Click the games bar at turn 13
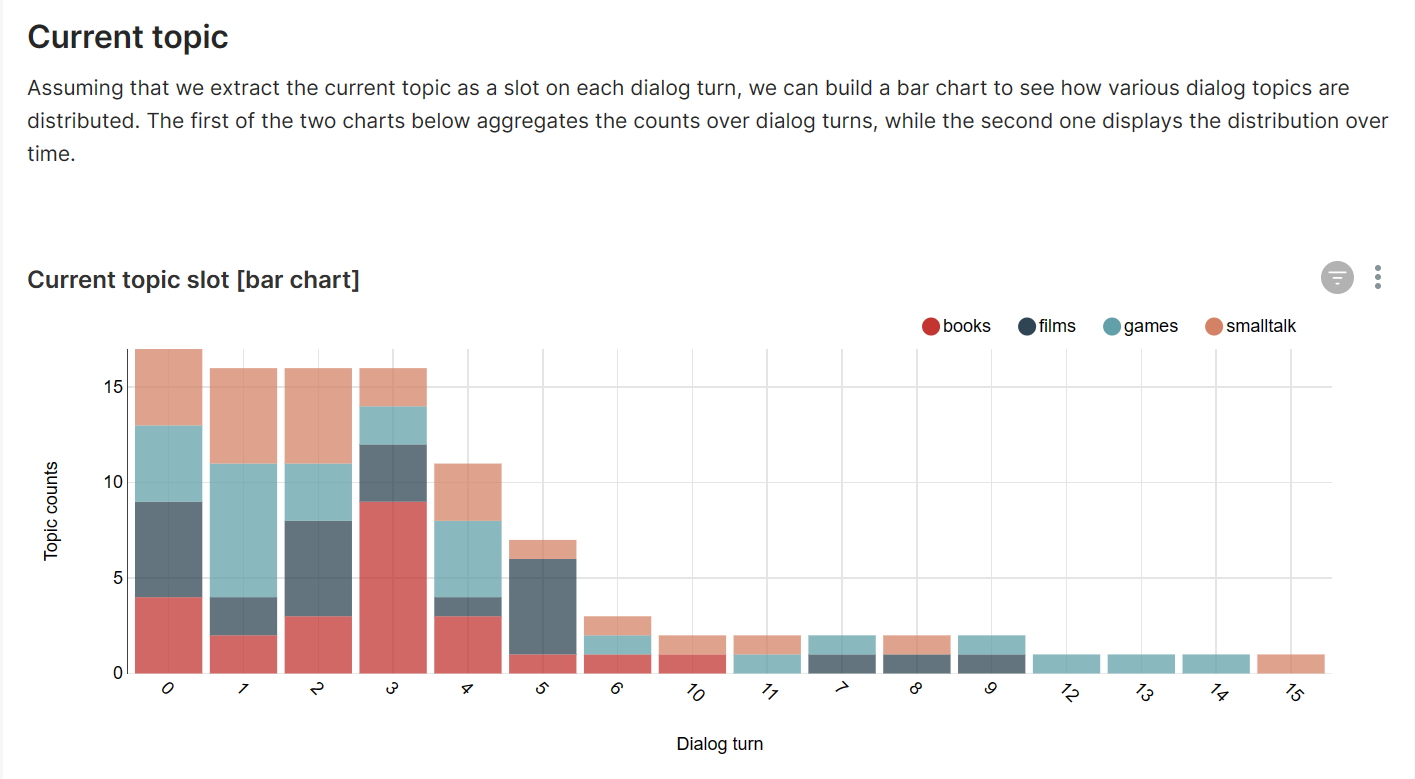The width and height of the screenshot is (1415, 779). pyautogui.click(x=1141, y=664)
